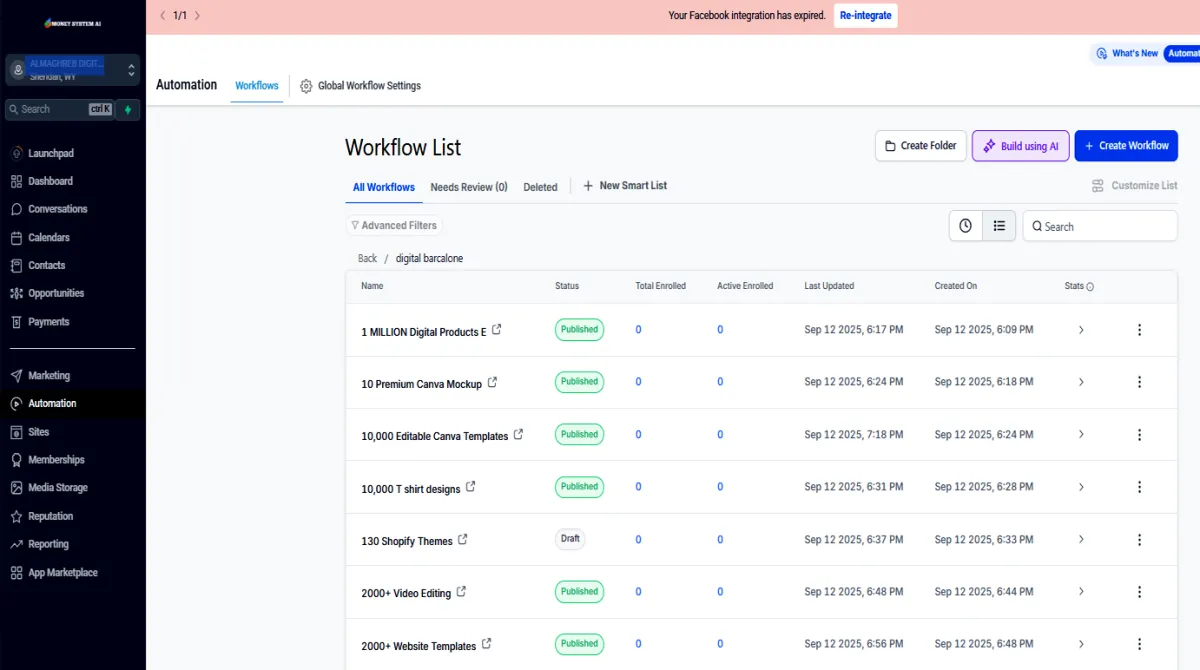Click the green lightning quick action icon

pos(128,109)
